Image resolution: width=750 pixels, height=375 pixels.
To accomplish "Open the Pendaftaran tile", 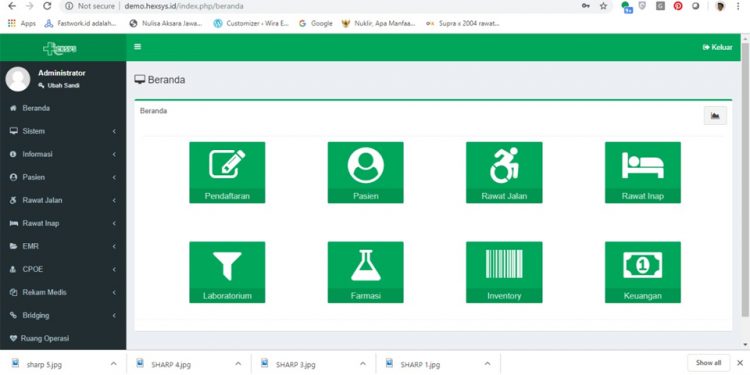I will pos(227,172).
